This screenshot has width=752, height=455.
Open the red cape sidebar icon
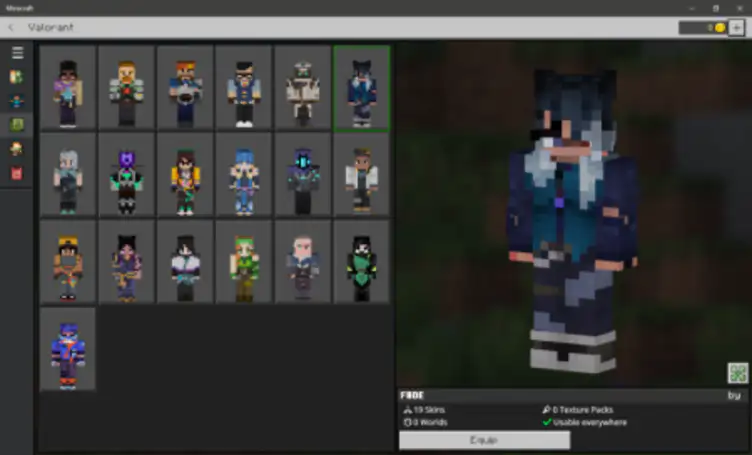coord(16,173)
